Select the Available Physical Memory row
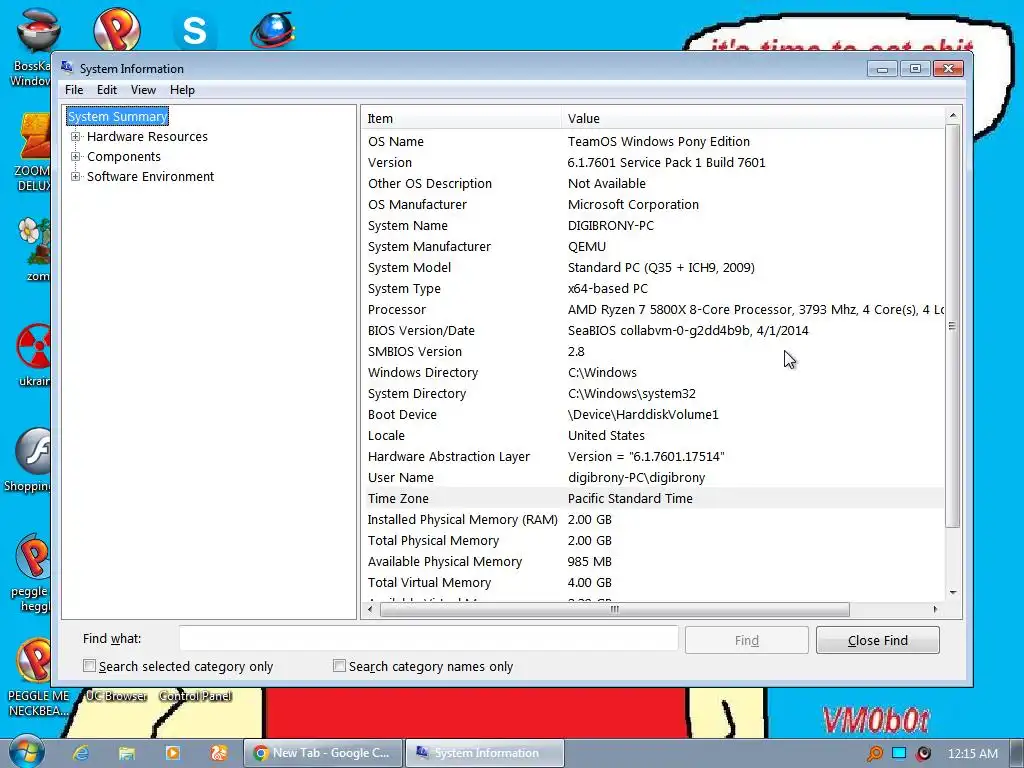The height and width of the screenshot is (768, 1024). click(x=653, y=562)
